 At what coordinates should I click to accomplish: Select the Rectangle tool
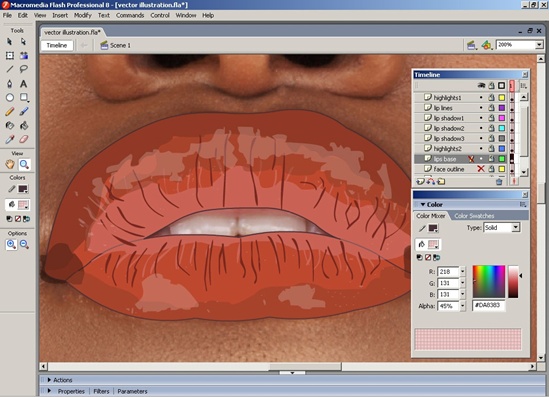click(23, 97)
